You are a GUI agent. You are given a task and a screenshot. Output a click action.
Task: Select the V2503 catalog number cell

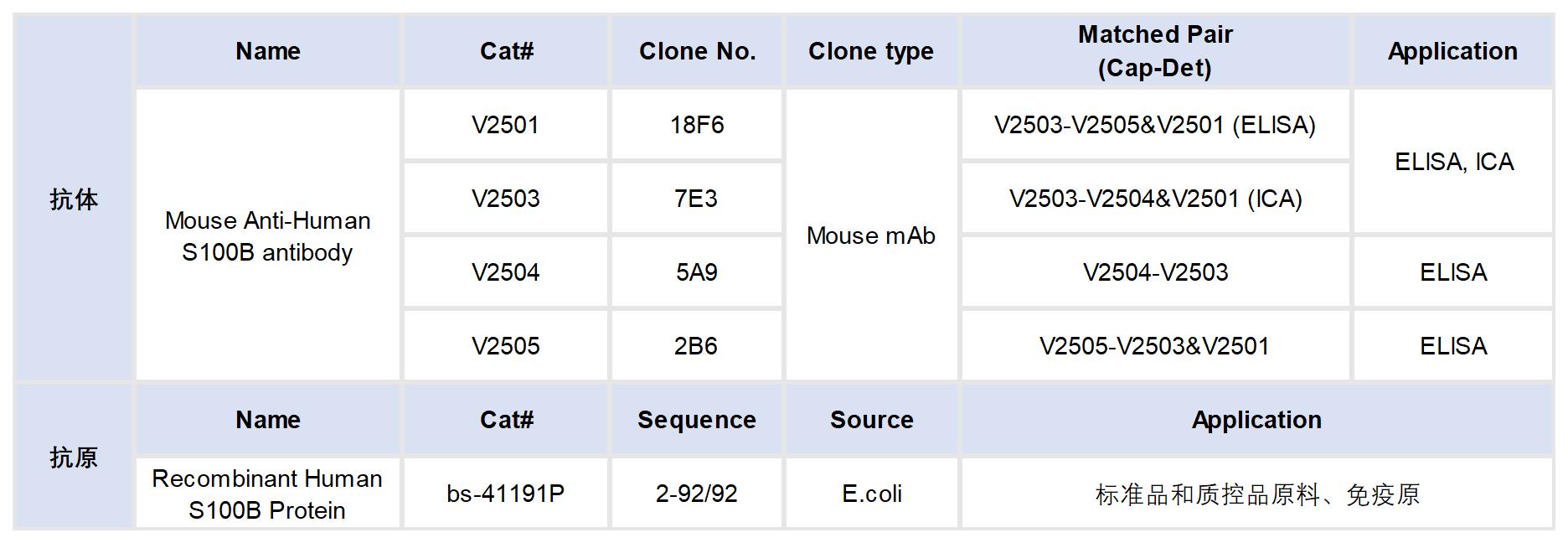(505, 199)
